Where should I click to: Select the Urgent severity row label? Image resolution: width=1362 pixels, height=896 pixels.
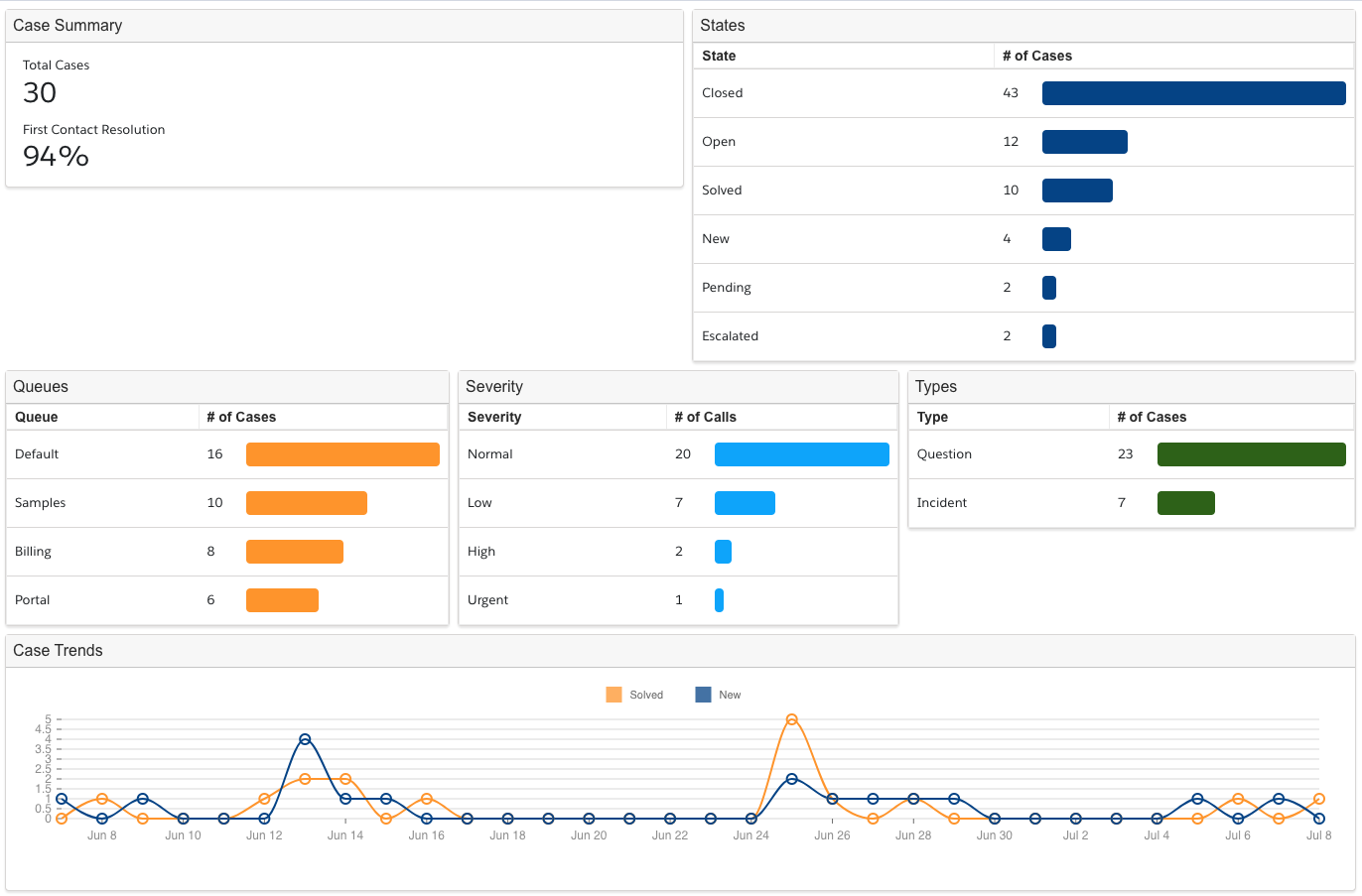pyautogui.click(x=487, y=600)
